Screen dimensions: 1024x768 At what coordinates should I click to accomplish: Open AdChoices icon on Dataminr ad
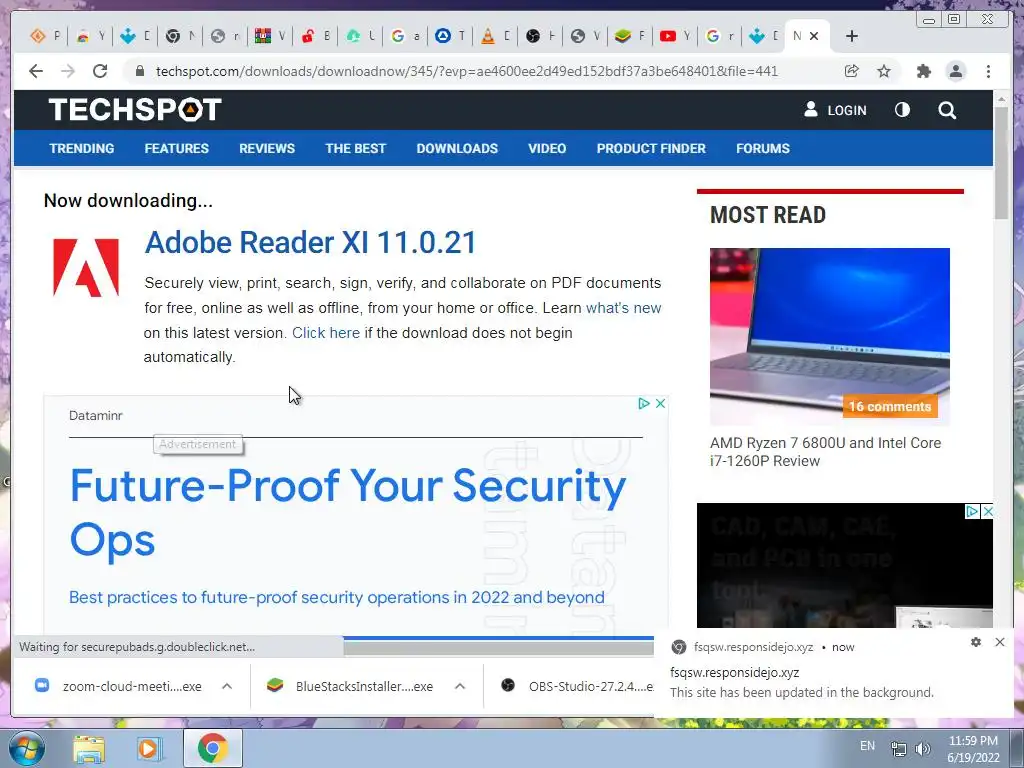[x=644, y=404]
